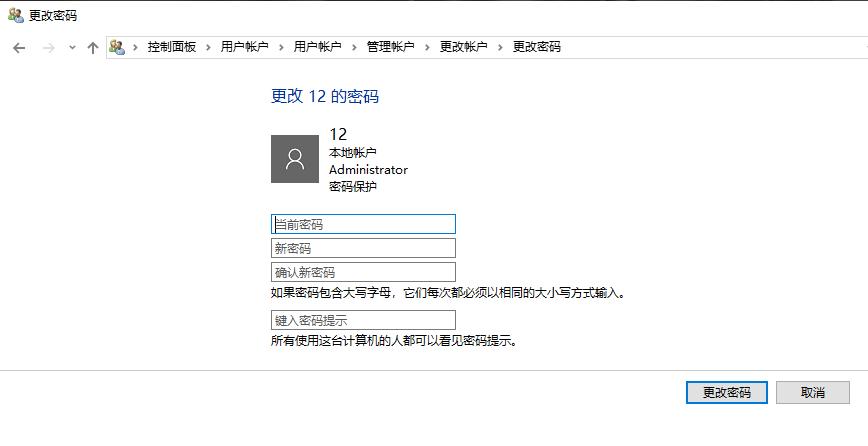868x446 pixels.
Task: Focus the 当前密码 input field
Action: point(363,224)
